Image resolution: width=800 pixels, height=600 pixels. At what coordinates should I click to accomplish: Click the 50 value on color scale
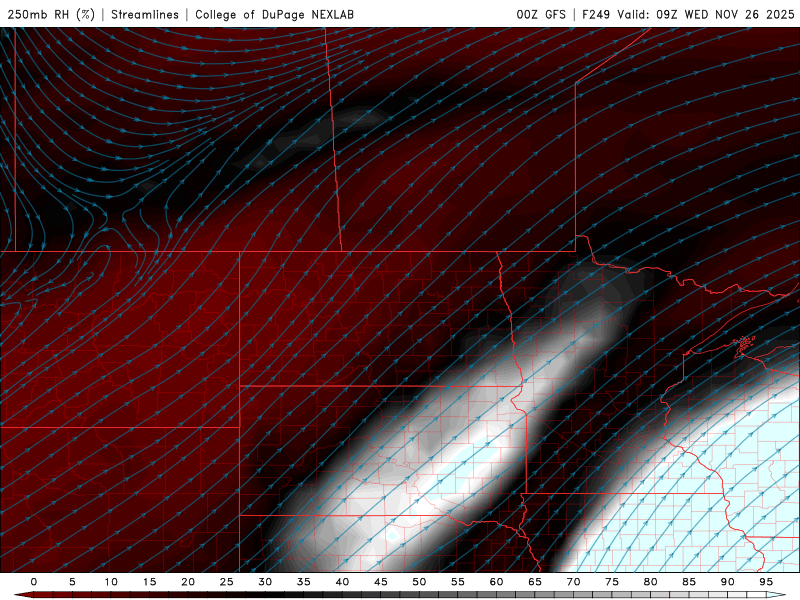coord(419,582)
